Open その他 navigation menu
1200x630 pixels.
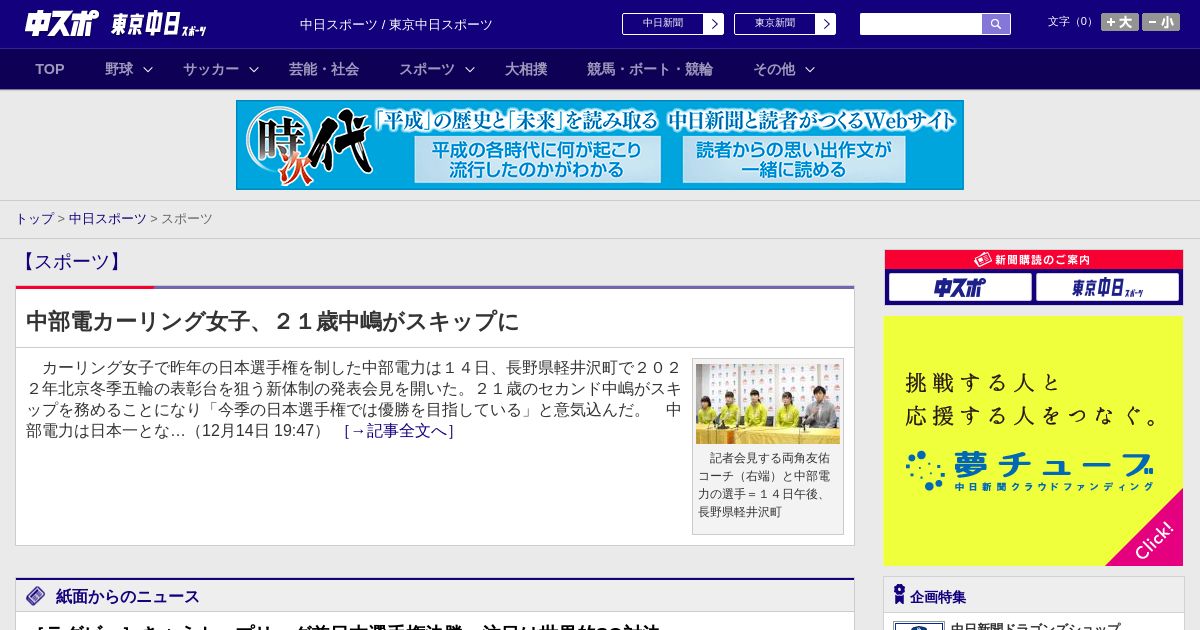tap(774, 69)
